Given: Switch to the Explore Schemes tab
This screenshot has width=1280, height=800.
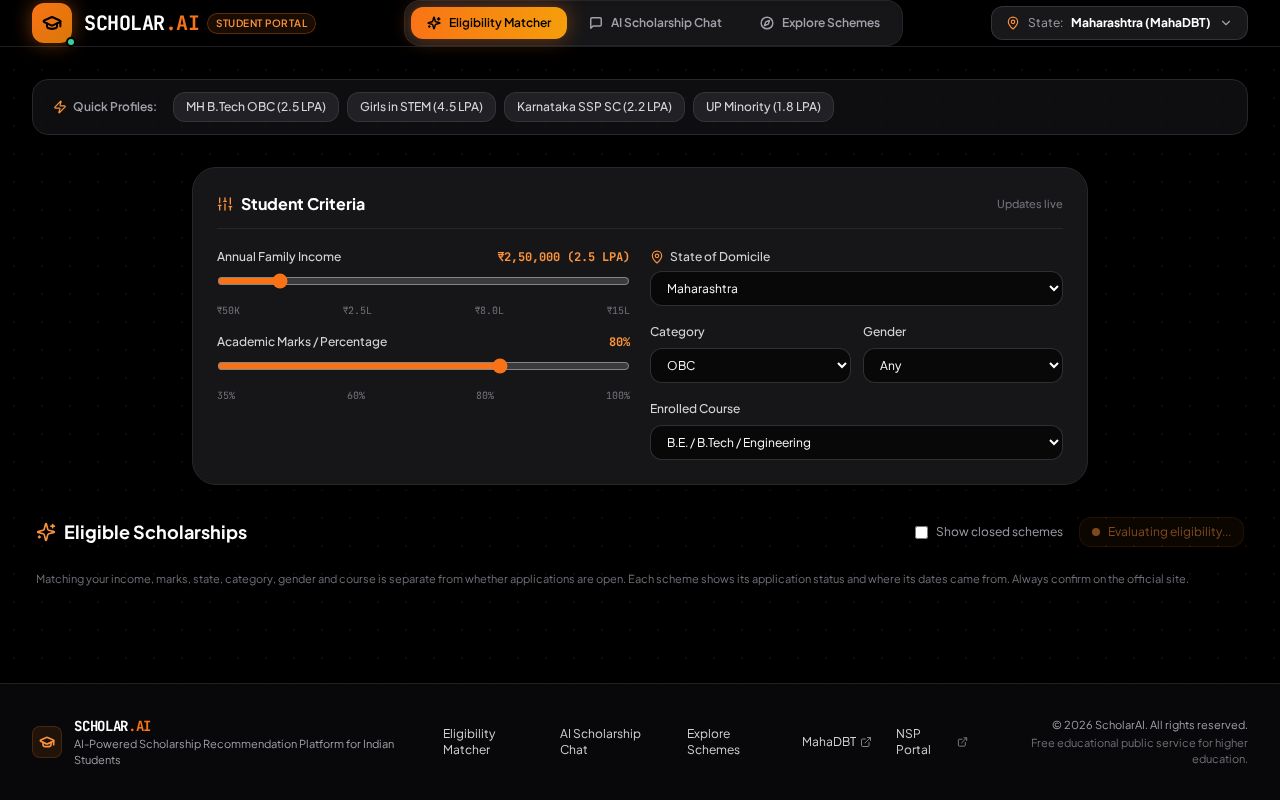Looking at the screenshot, I should [x=820, y=23].
